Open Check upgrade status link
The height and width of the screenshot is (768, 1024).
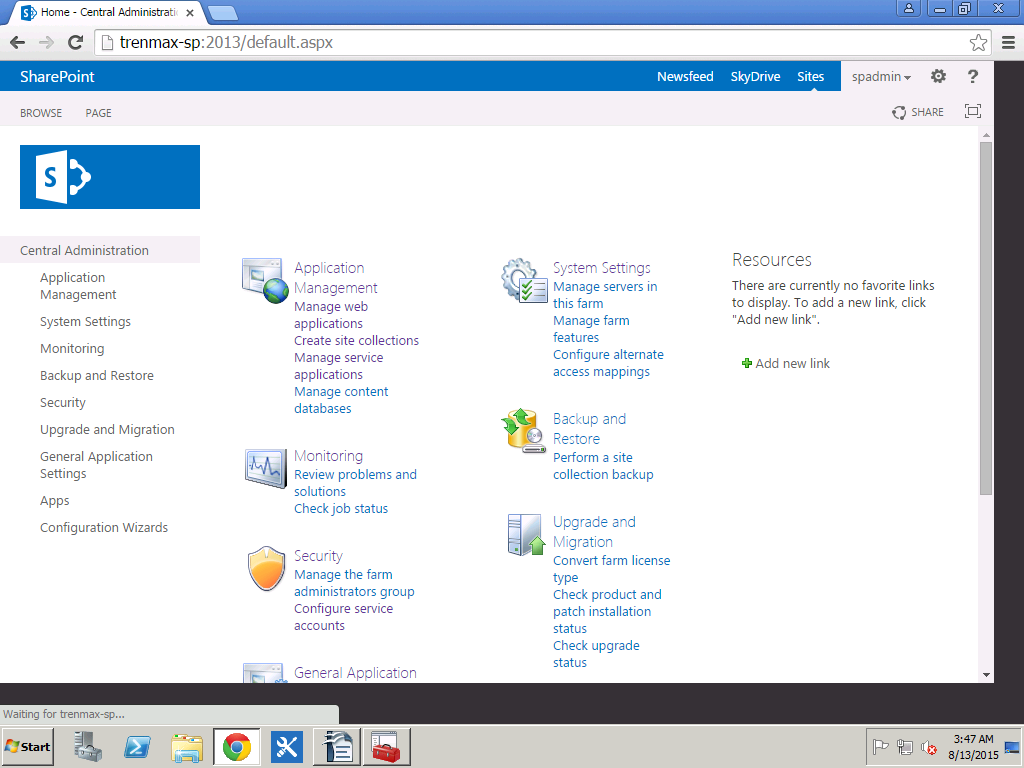click(x=596, y=654)
